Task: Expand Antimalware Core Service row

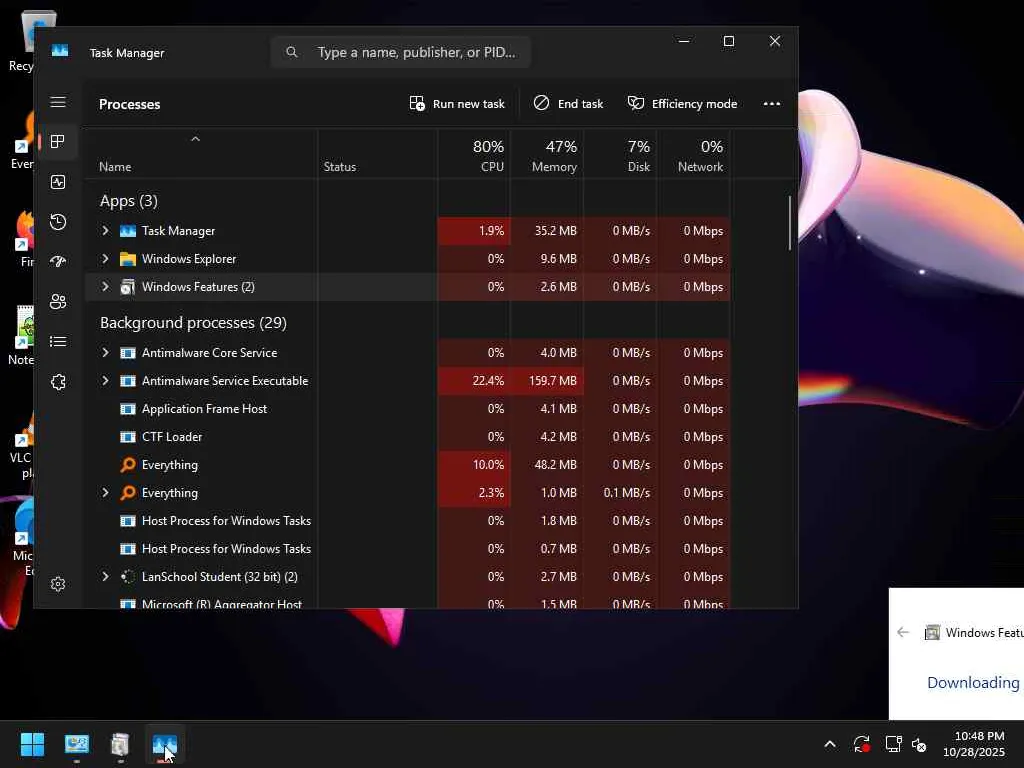Action: coord(105,353)
